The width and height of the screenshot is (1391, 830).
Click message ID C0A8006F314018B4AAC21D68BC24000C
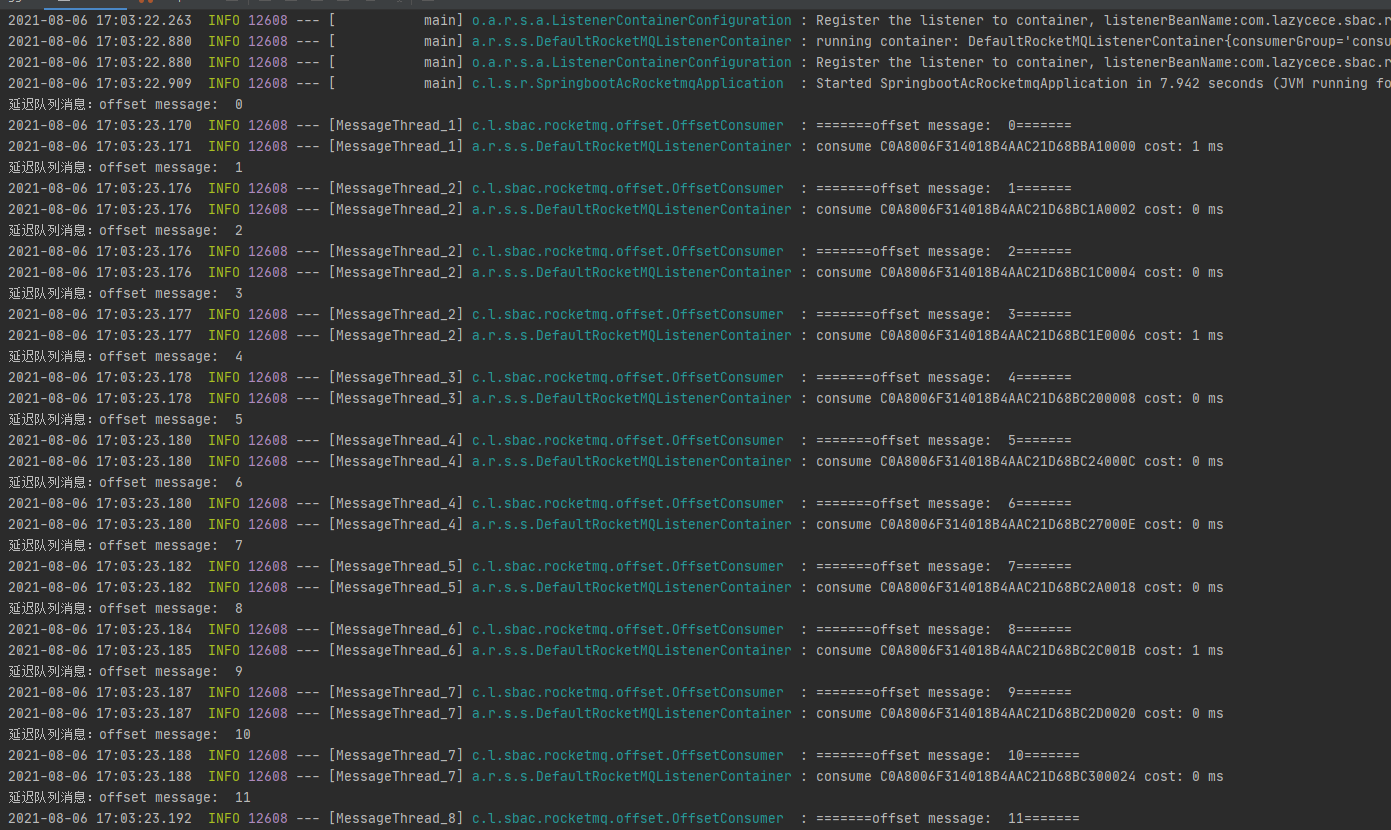point(1008,461)
